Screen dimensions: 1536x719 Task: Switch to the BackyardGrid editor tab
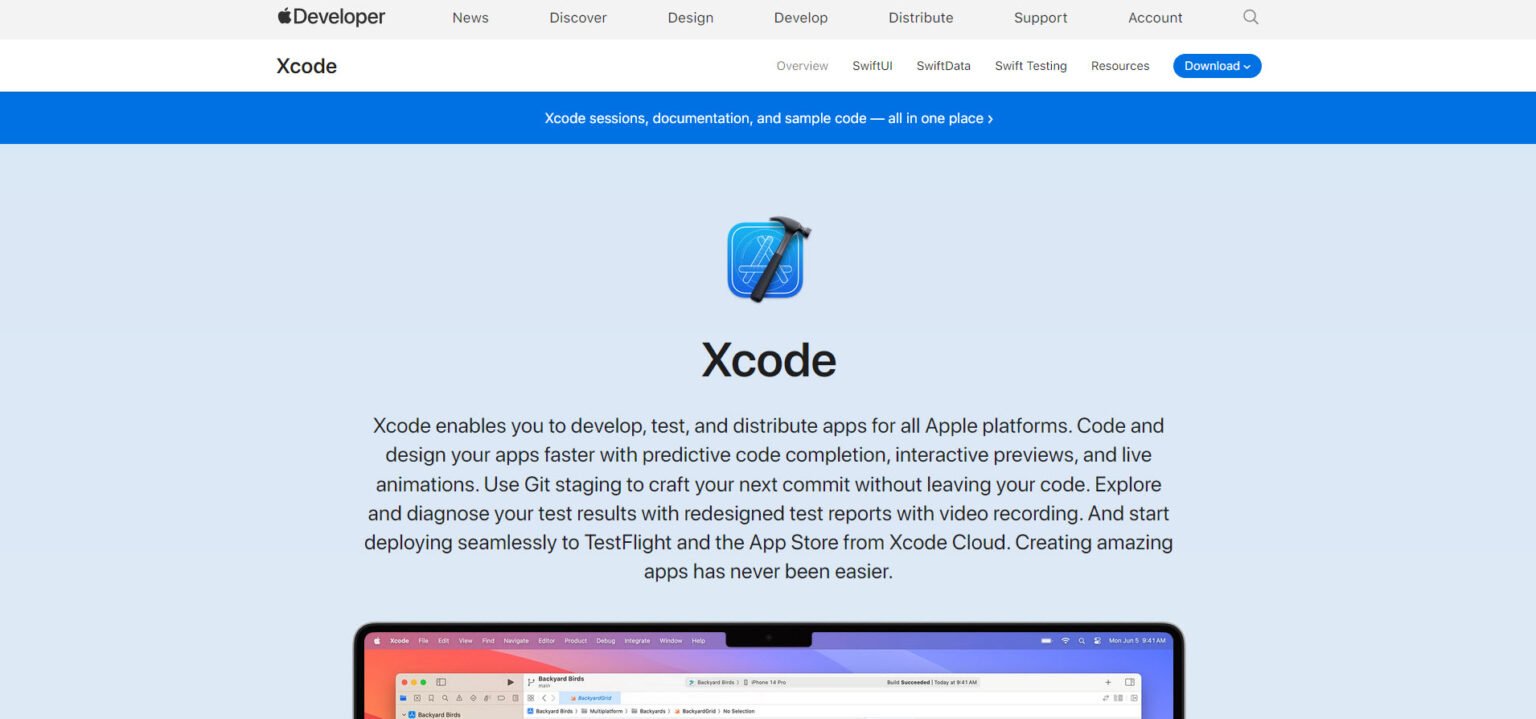pyautogui.click(x=595, y=697)
